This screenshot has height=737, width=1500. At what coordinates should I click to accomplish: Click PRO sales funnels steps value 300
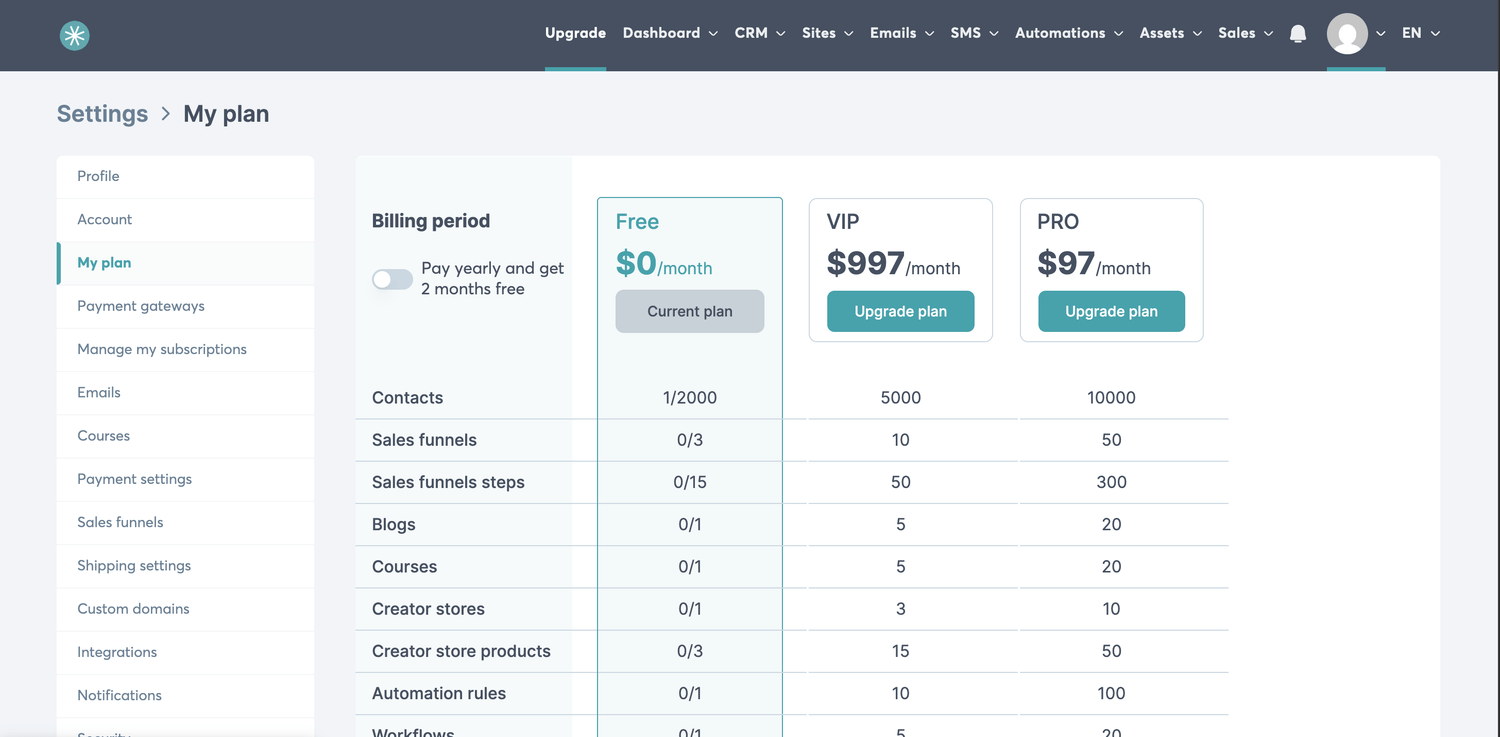[x=1111, y=482]
